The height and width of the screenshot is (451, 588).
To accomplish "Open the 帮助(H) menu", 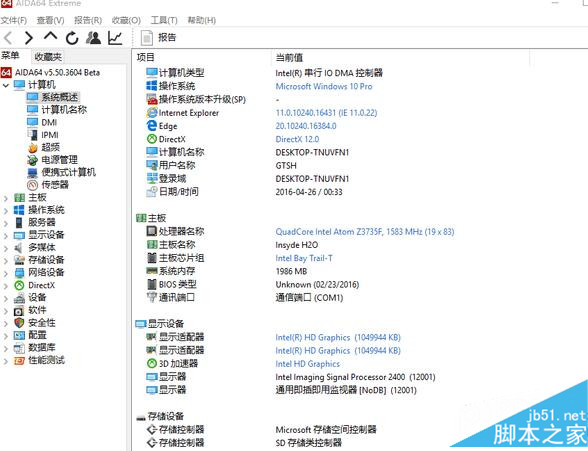I will pyautogui.click(x=202, y=20).
